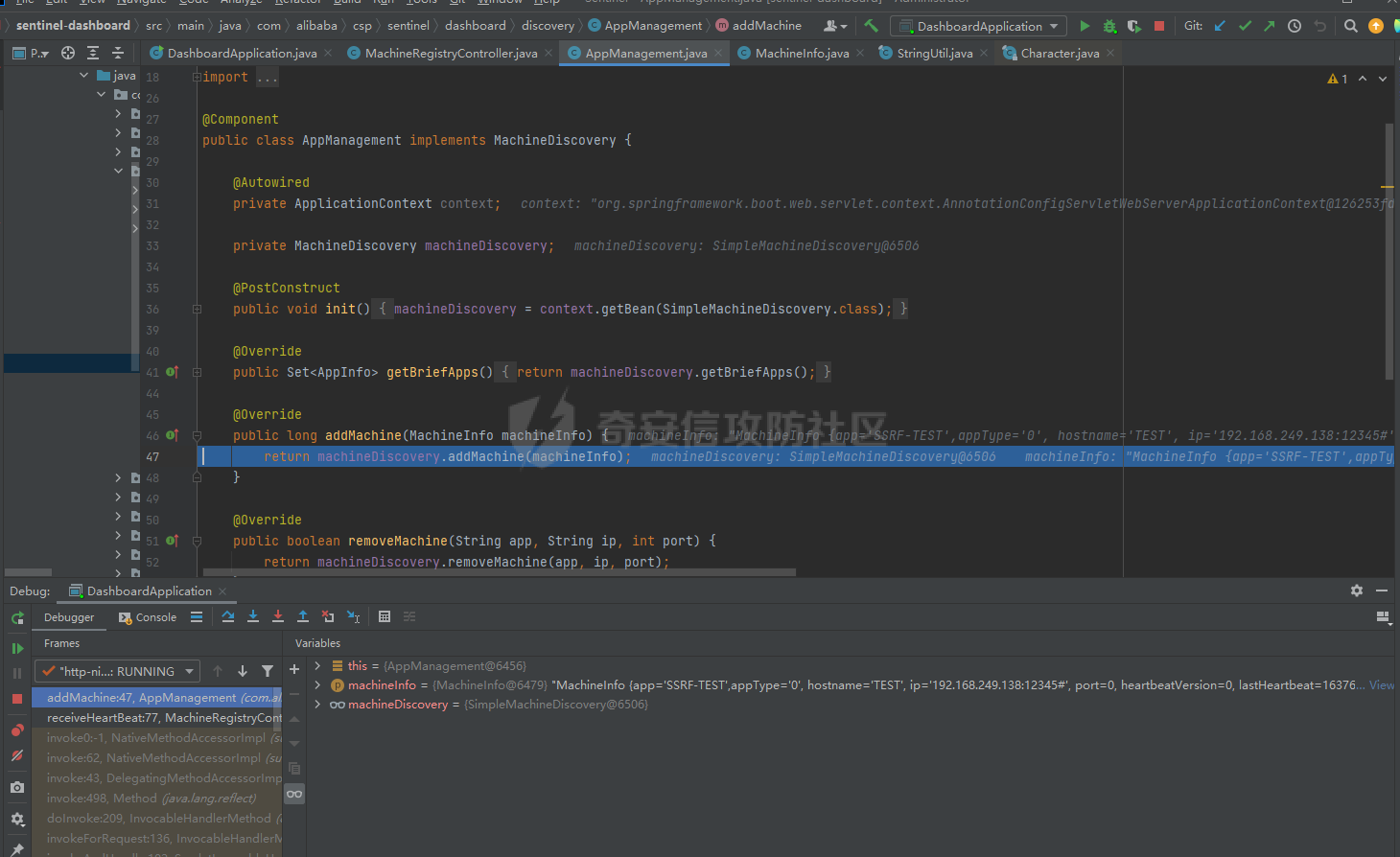Switch to MachineRegistryController.java tab
Image resolution: width=1400 pixels, height=857 pixels.
click(x=451, y=53)
